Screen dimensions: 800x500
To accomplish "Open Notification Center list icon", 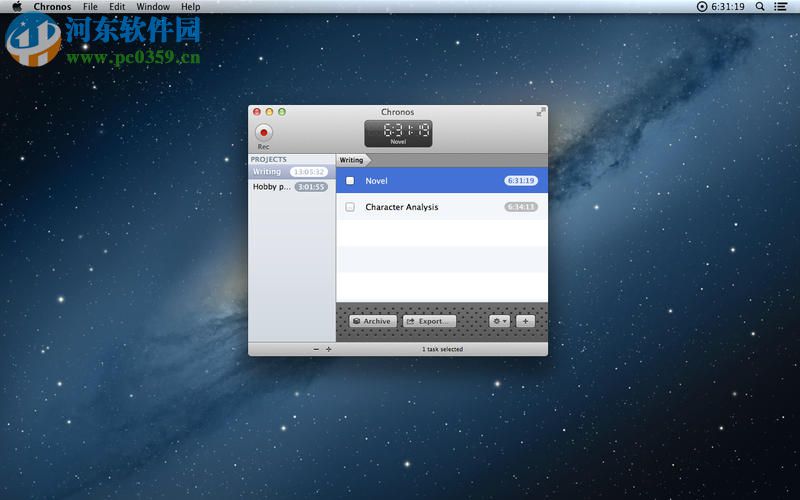I will coord(780,7).
